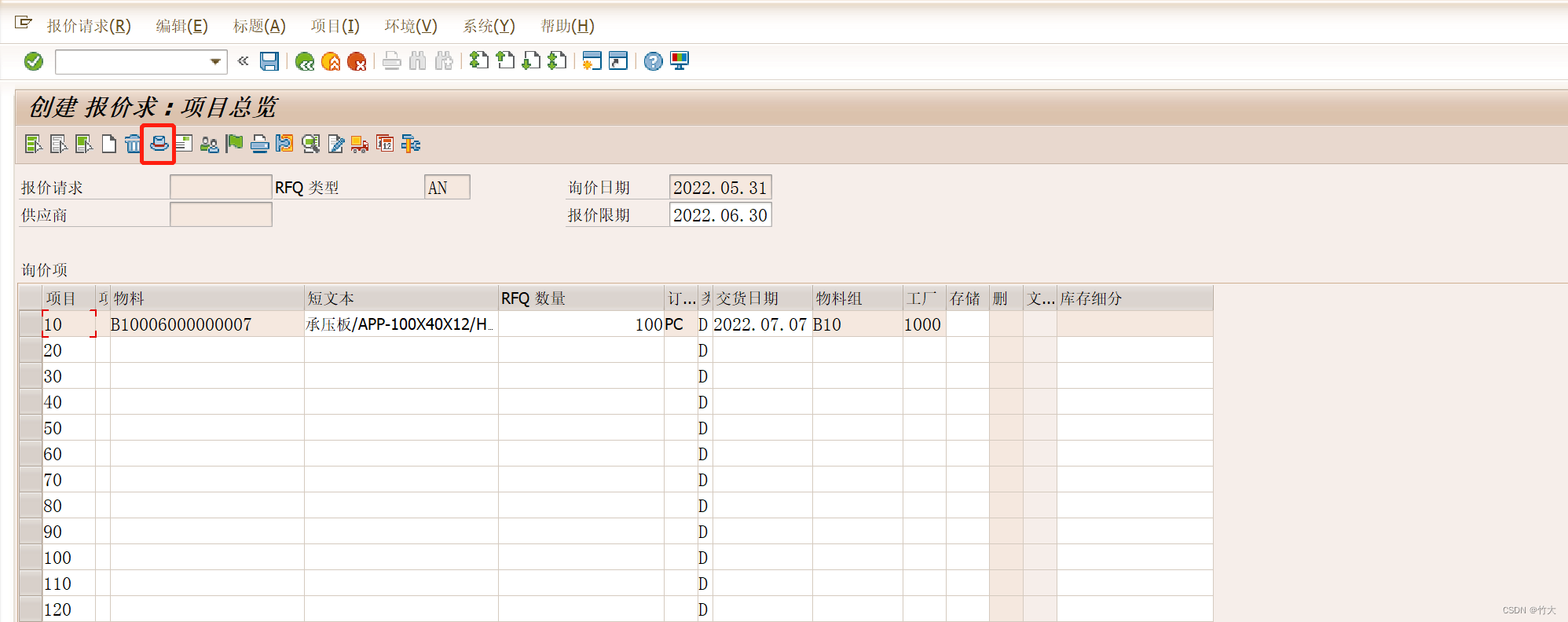1568x622 pixels.
Task: Go to First Page icon
Action: [x=479, y=60]
